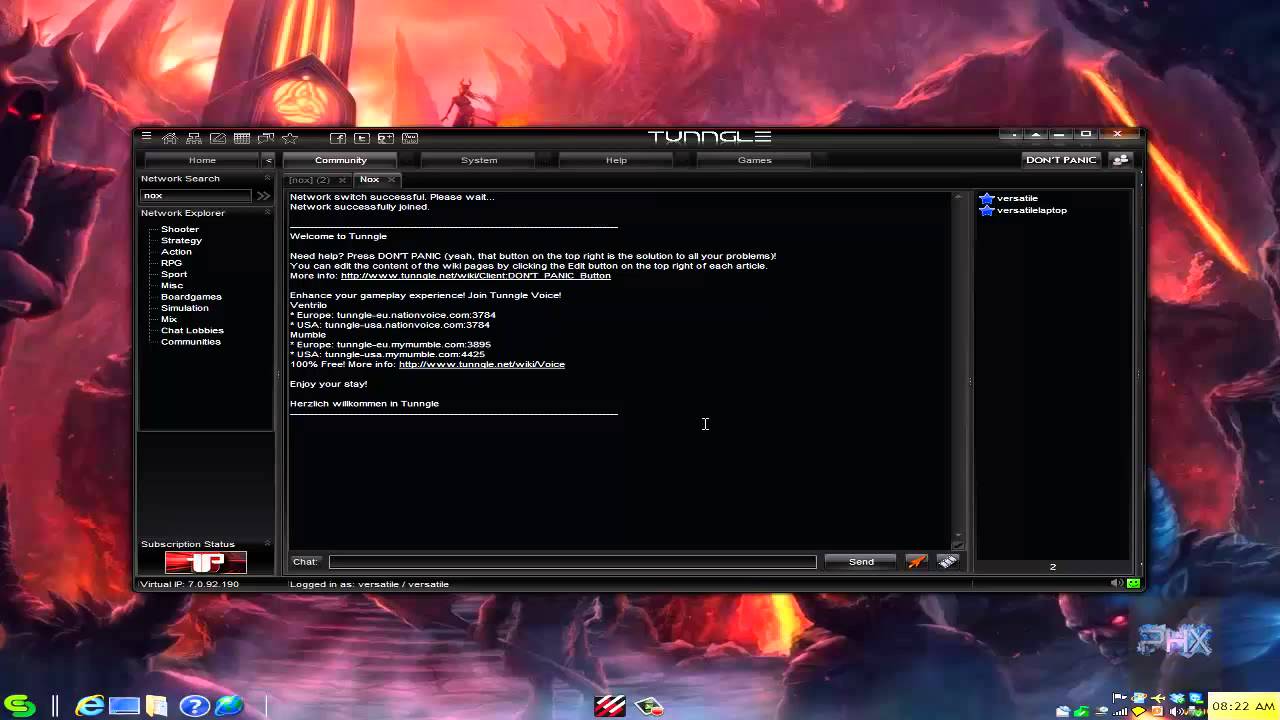The width and height of the screenshot is (1280, 720).
Task: Expand the Strategy category
Action: tap(181, 240)
